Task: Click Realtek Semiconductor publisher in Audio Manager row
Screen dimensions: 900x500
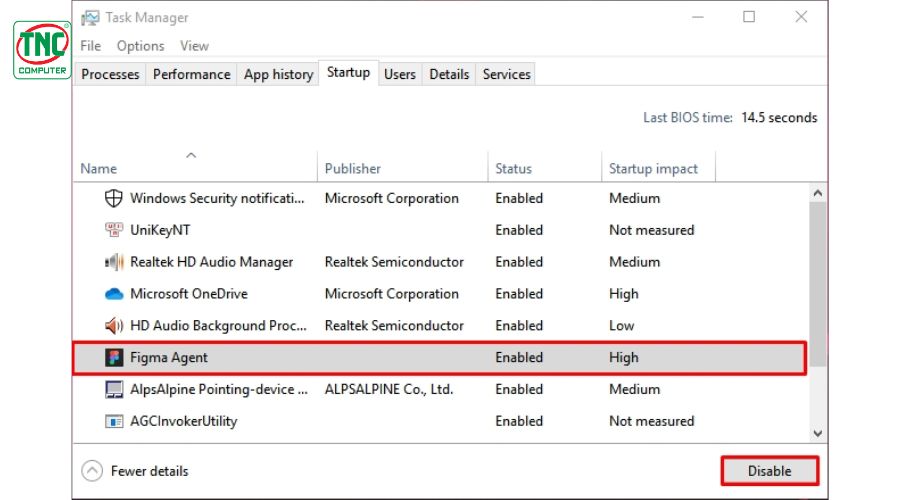Action: coord(394,262)
